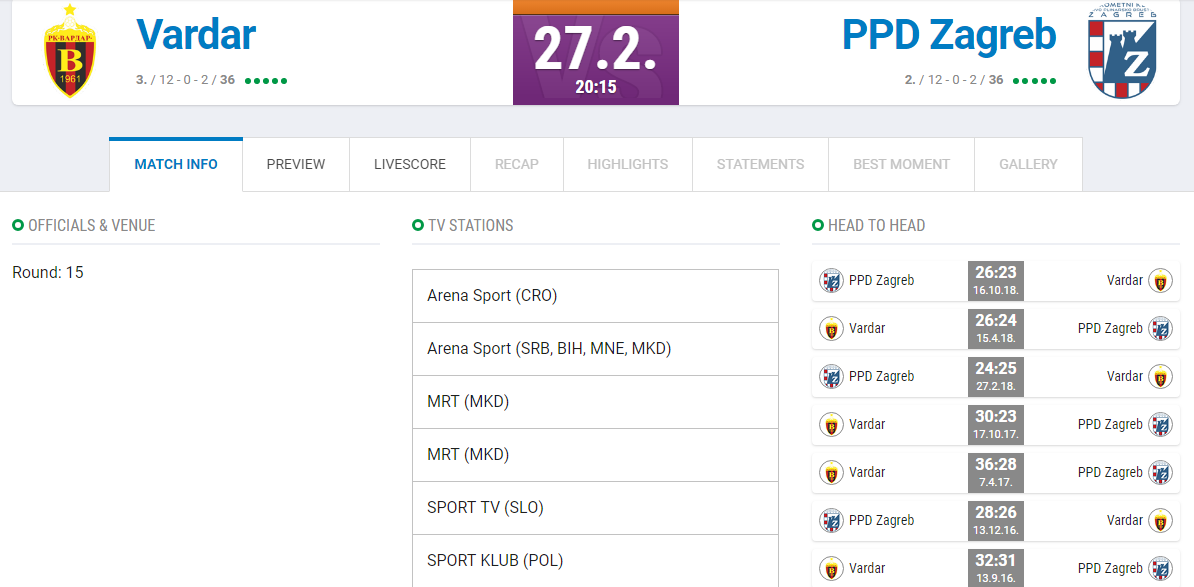Open the 24:25 result from 27.2.18.

click(x=996, y=377)
